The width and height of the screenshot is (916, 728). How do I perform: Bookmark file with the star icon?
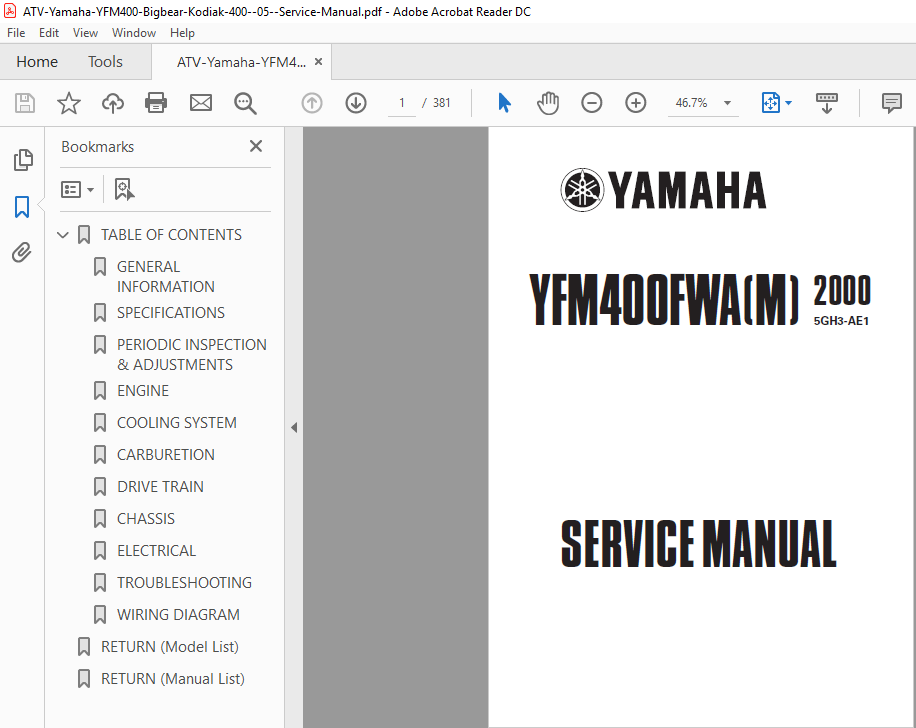[69, 103]
